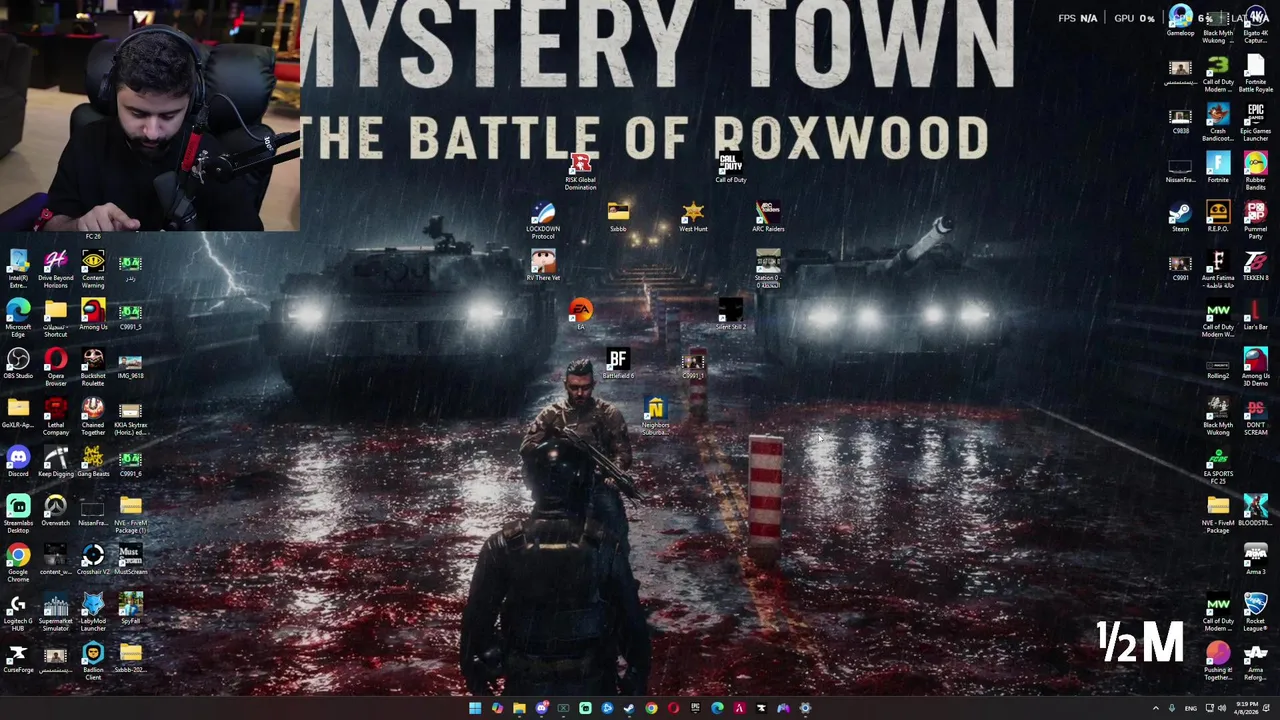
Task: Open the Windows Start menu
Action: [x=475, y=708]
